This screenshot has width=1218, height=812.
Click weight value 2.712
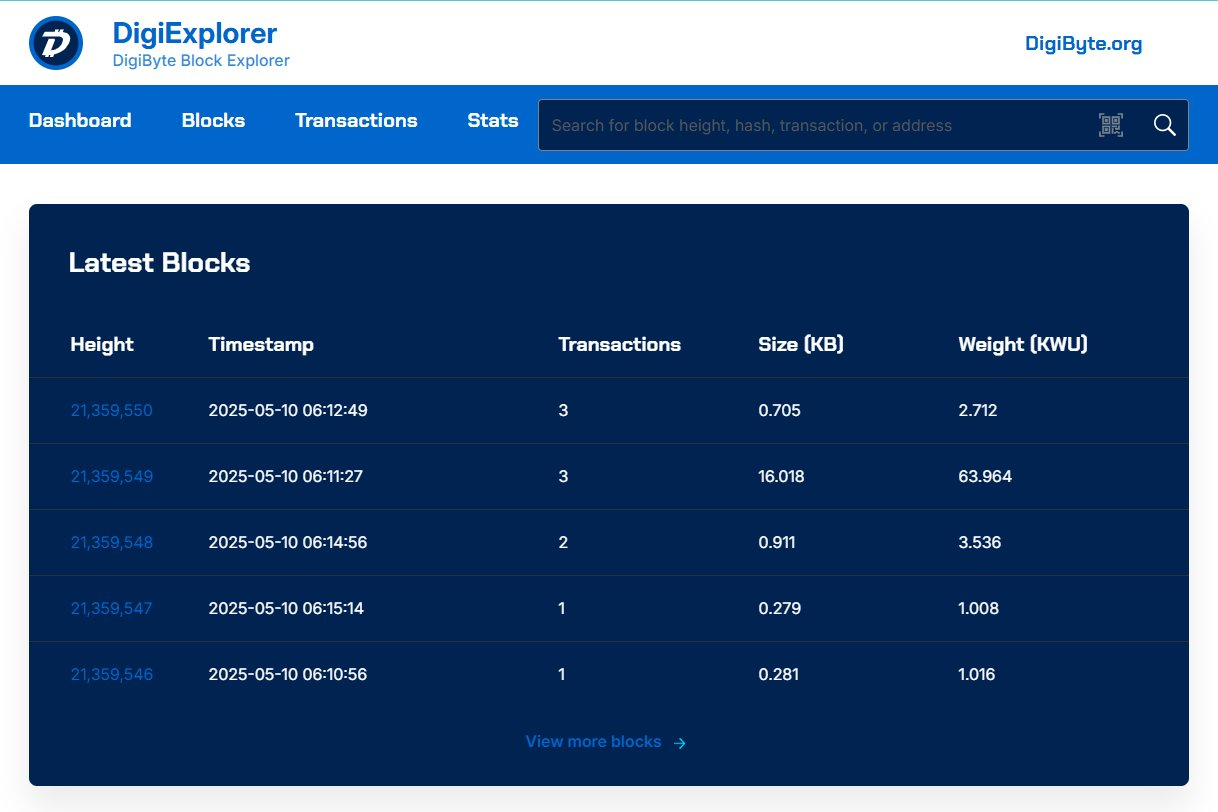[977, 410]
